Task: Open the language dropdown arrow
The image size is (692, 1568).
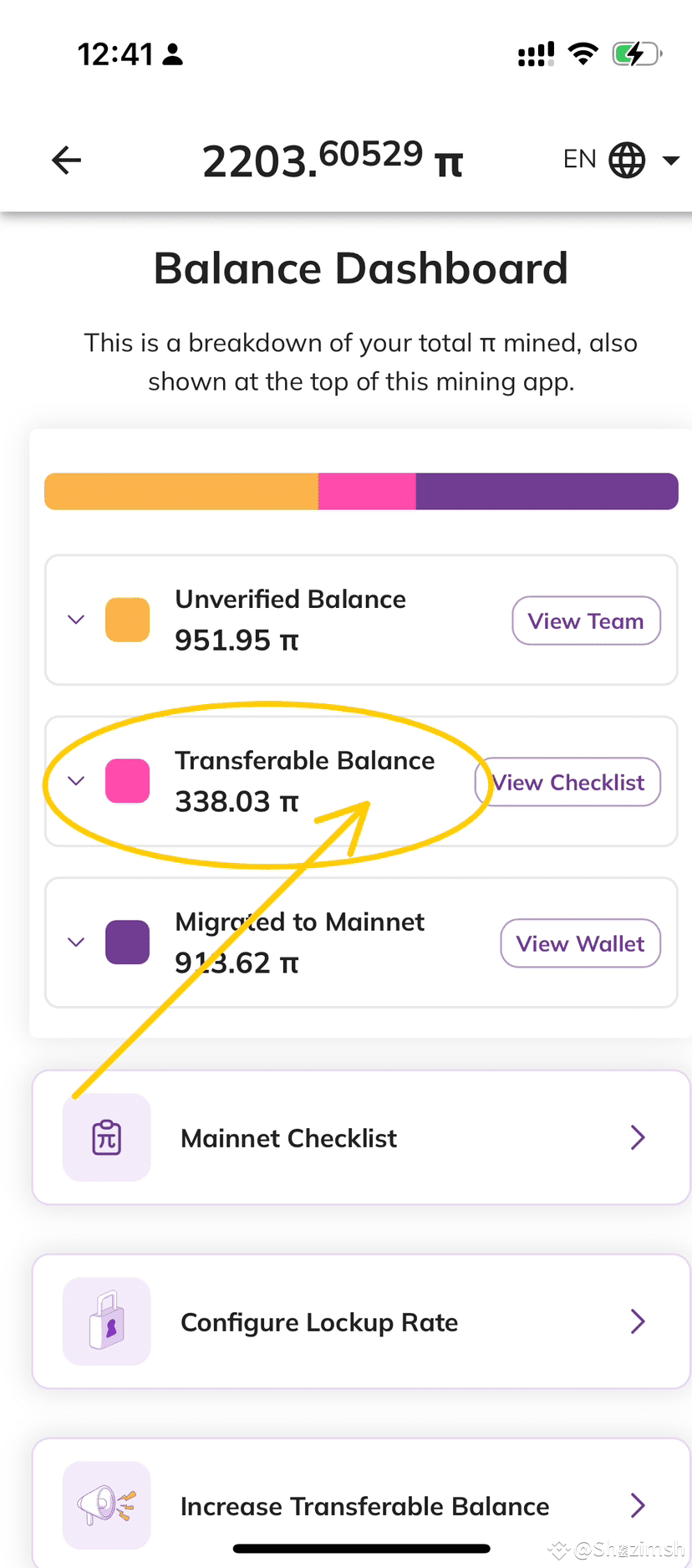Action: click(670, 160)
